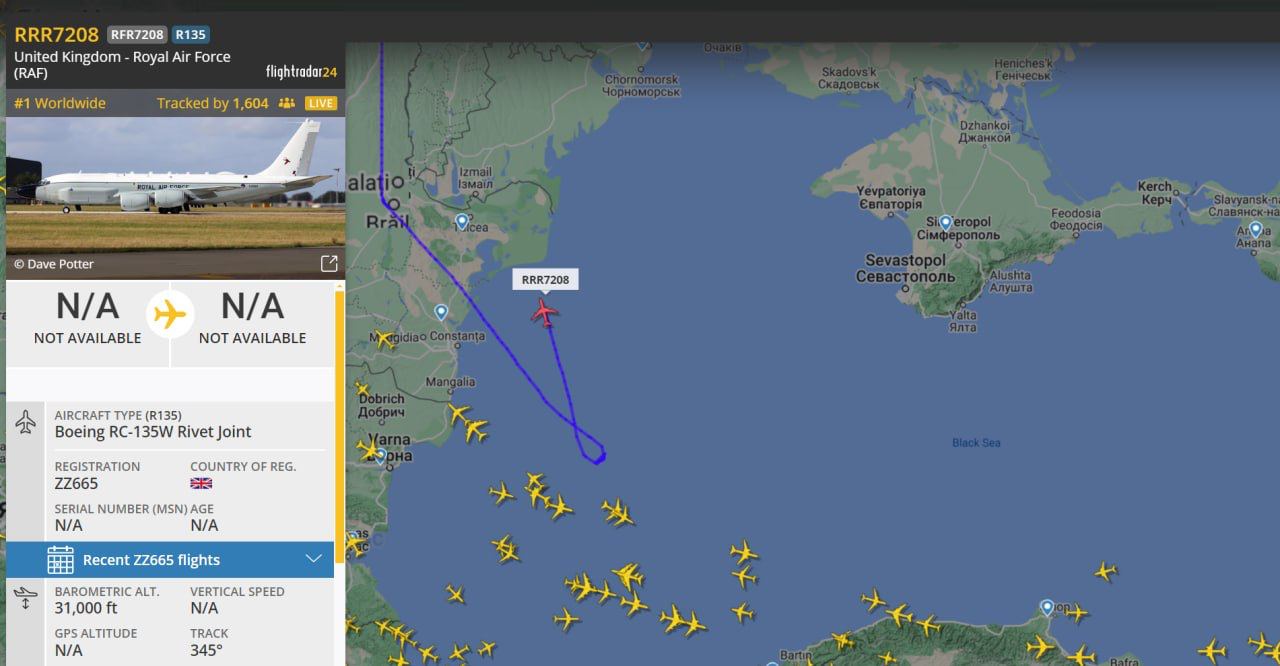Click the airport pin near Anapa

1256,229
